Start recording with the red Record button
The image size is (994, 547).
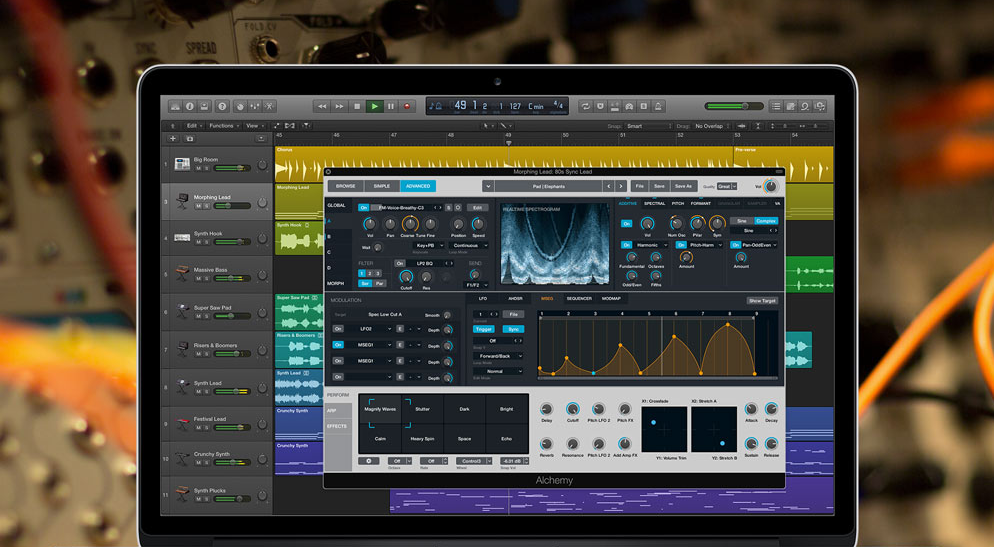click(407, 106)
